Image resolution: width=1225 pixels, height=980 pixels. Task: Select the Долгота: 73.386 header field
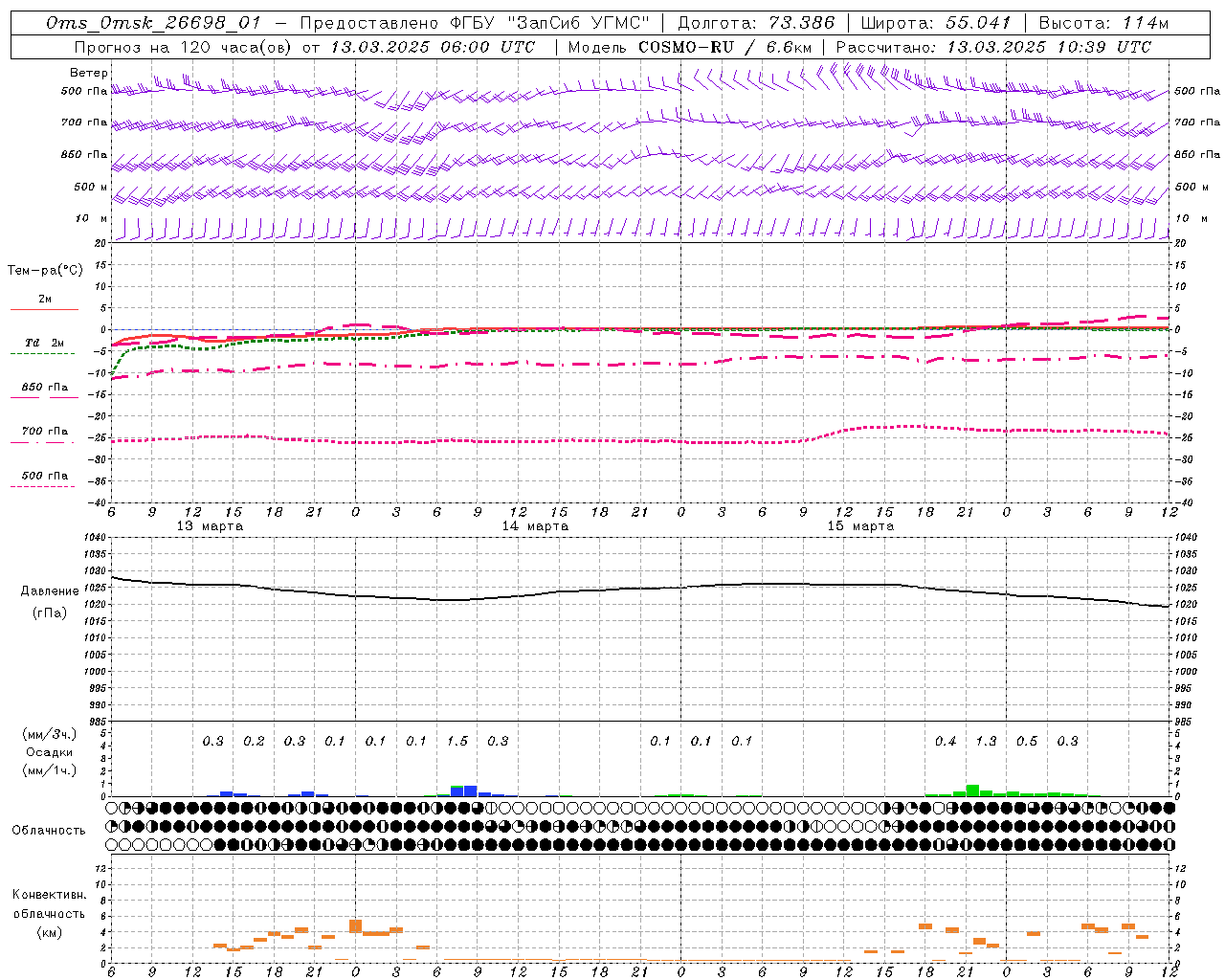click(x=756, y=23)
